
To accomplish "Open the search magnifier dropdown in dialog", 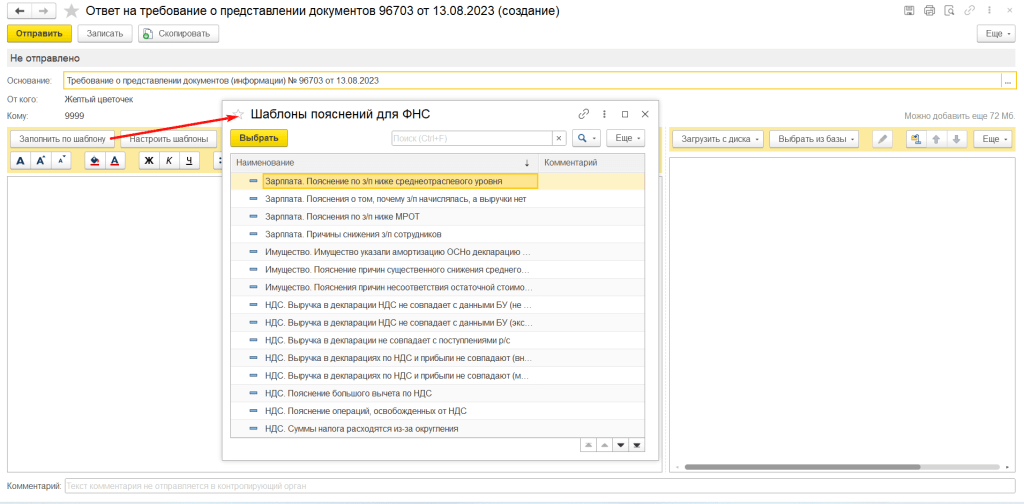I will pos(586,138).
